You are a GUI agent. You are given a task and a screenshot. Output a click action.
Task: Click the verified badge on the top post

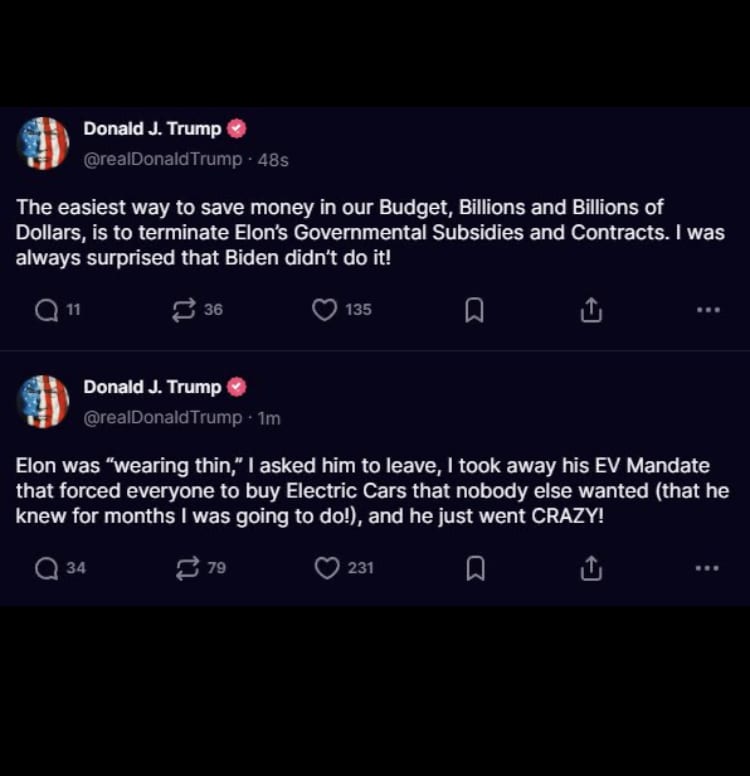(x=237, y=129)
